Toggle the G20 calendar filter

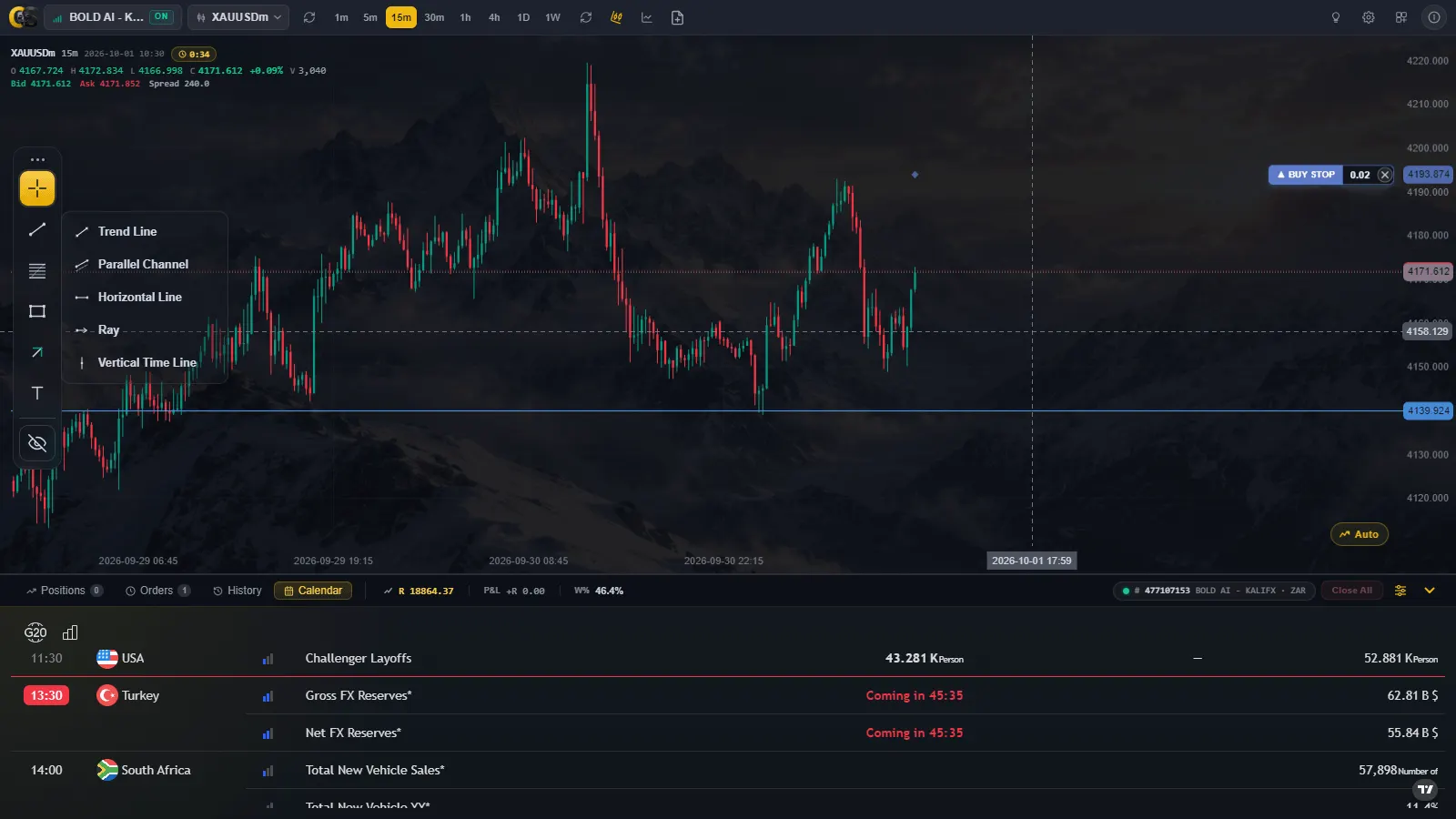pyautogui.click(x=35, y=632)
